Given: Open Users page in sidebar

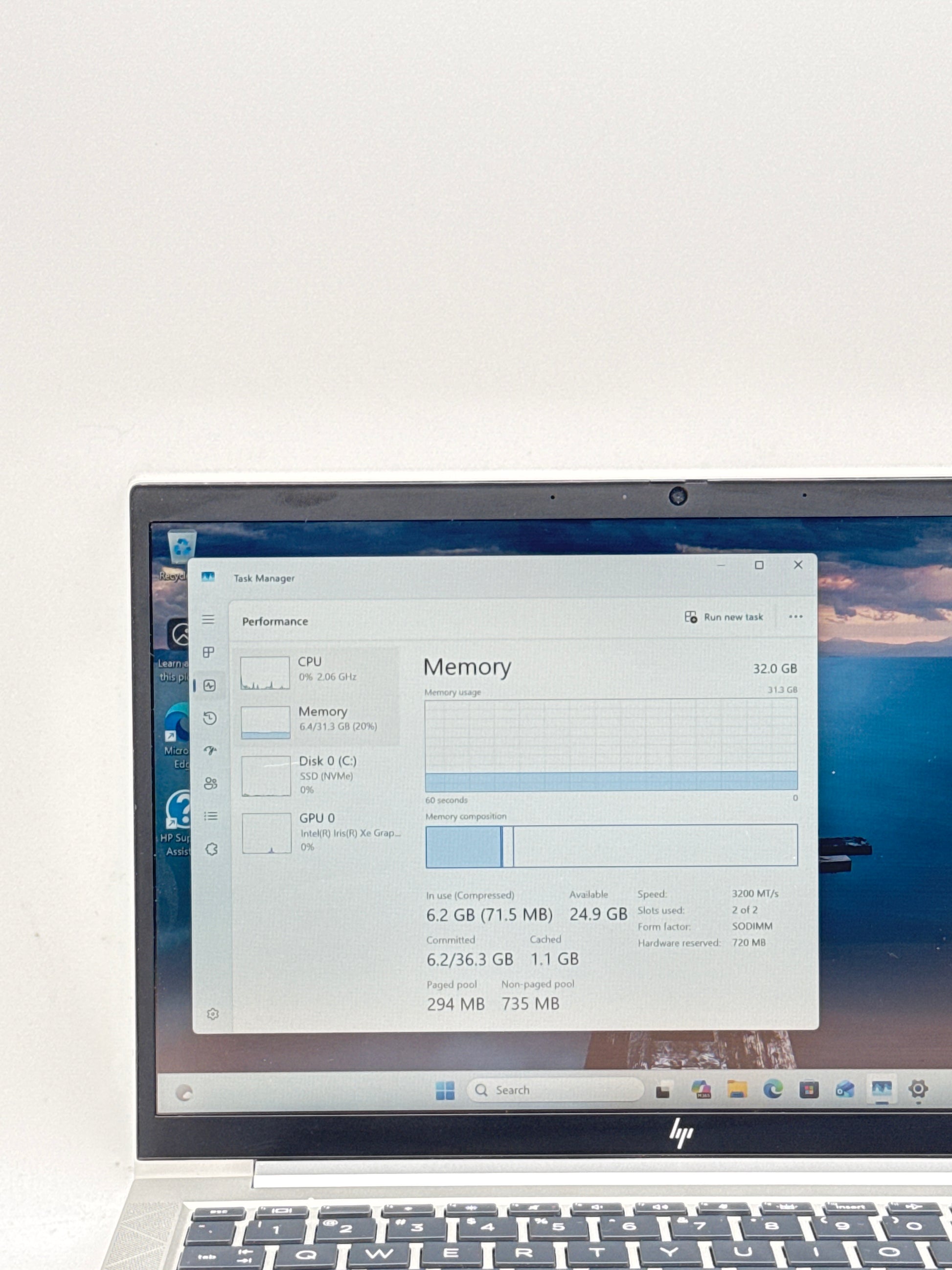Looking at the screenshot, I should 210,783.
